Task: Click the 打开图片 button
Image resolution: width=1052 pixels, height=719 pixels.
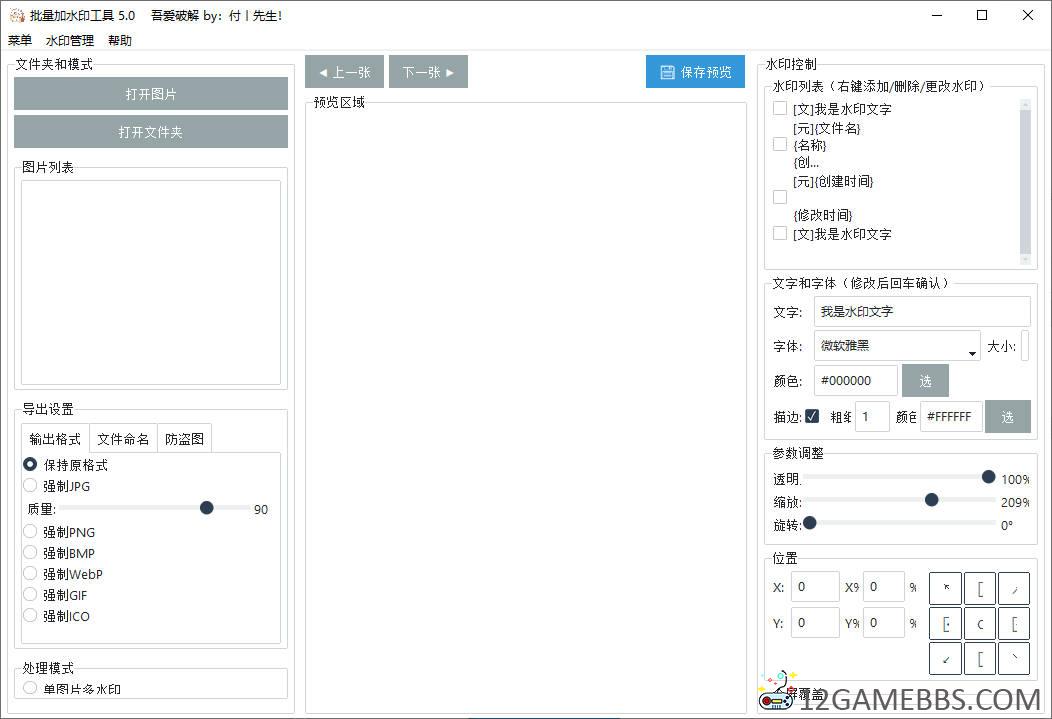Action: (x=151, y=94)
